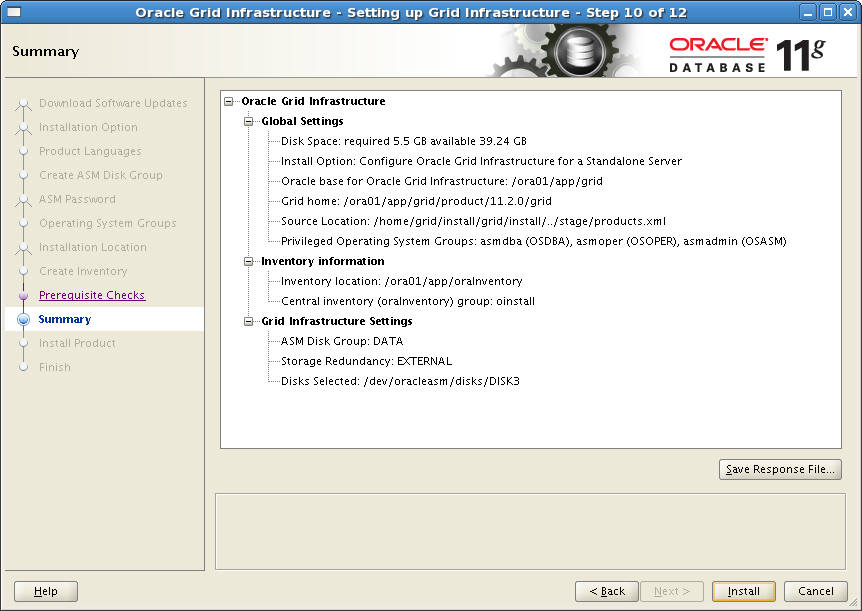Collapse the Oracle Grid Infrastructure root node

click(229, 101)
